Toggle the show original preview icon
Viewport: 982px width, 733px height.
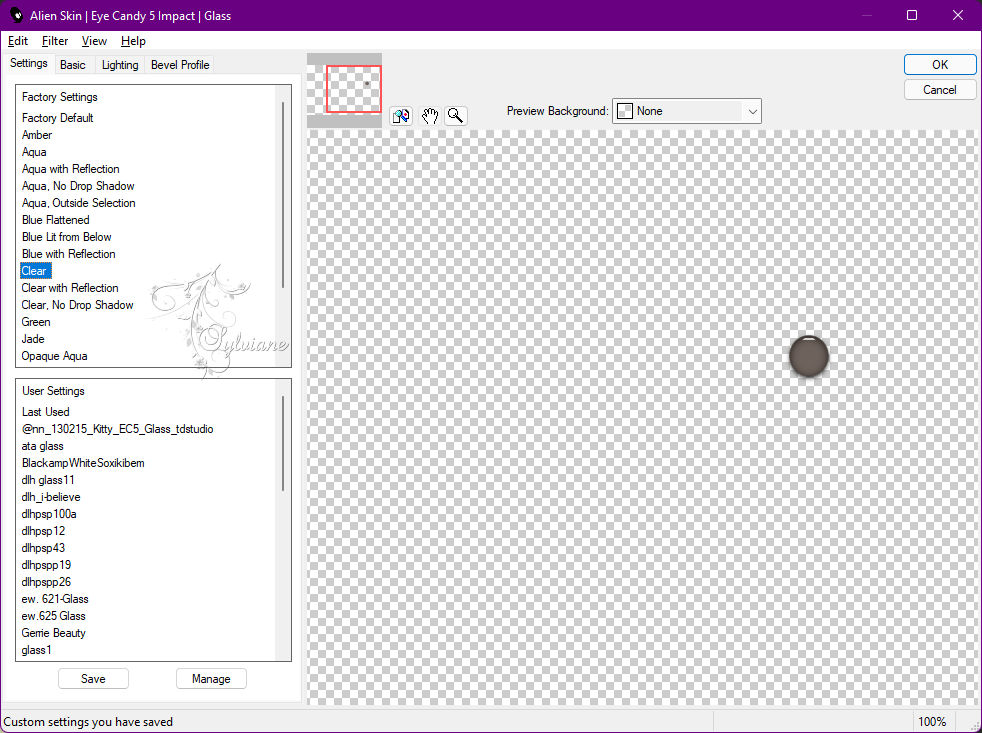coord(401,116)
